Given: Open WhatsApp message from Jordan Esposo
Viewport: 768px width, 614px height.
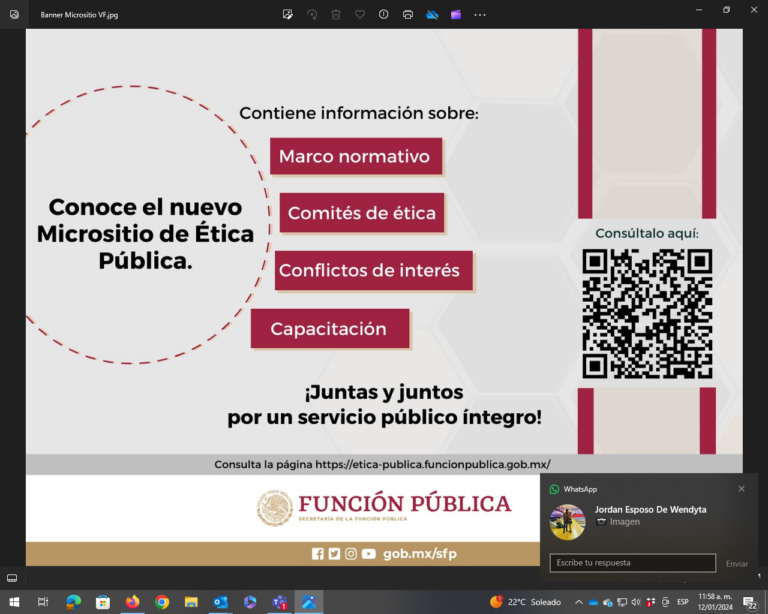Looking at the screenshot, I should tap(650, 515).
